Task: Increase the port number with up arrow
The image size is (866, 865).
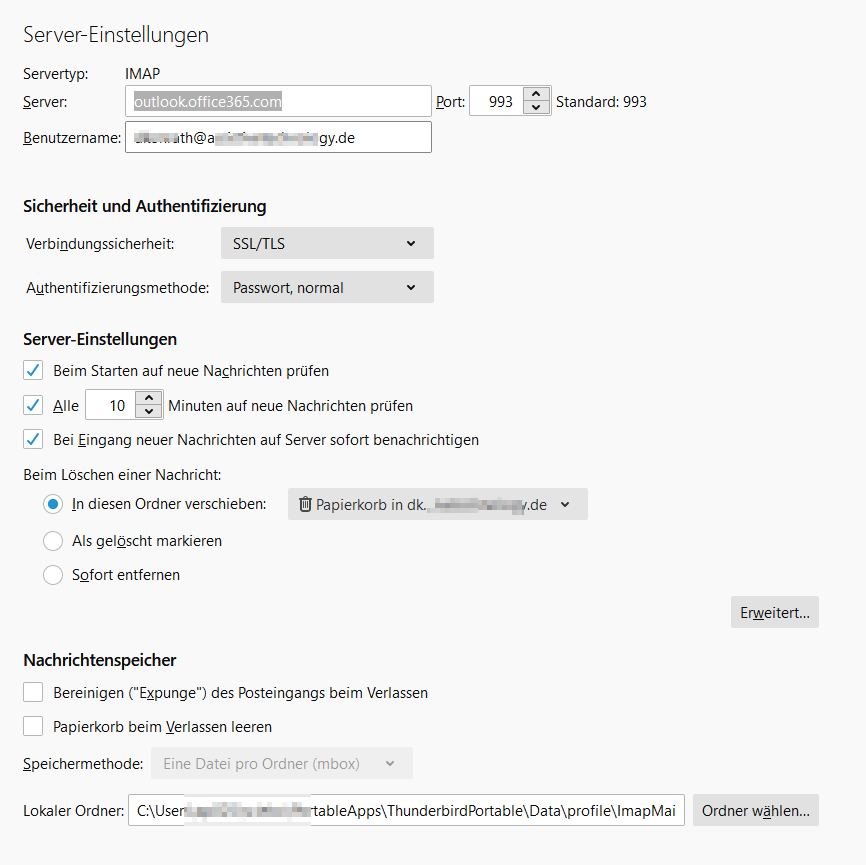Action: pos(537,94)
